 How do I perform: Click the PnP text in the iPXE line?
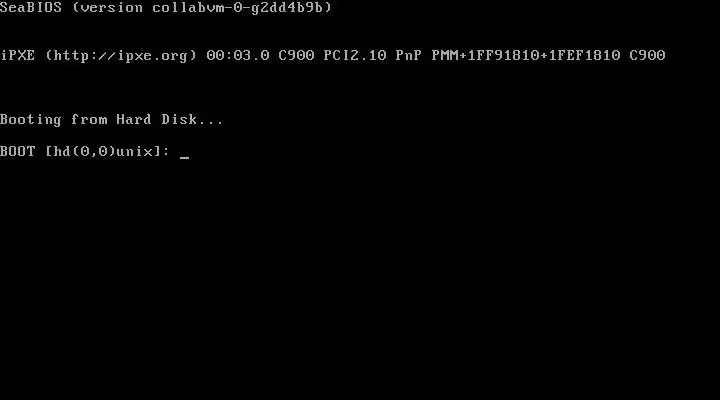(x=409, y=56)
